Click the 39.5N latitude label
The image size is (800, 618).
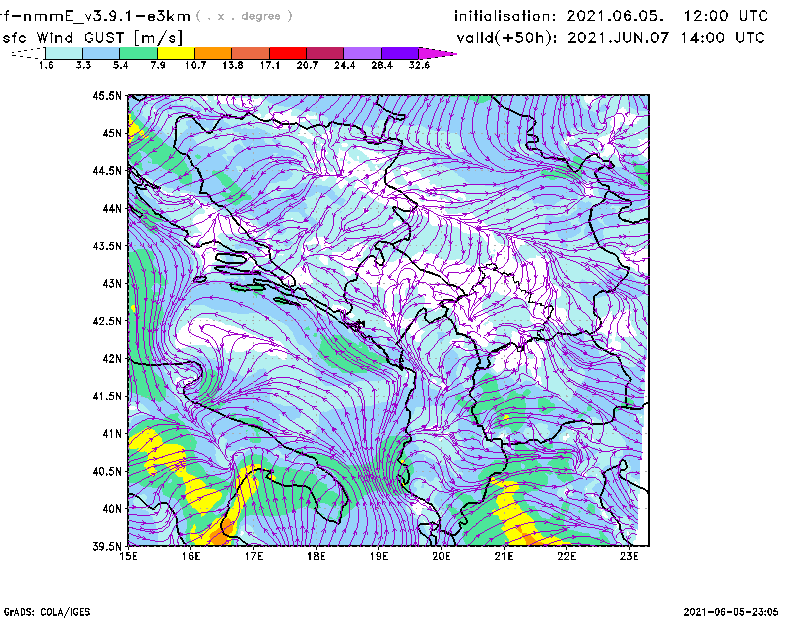coord(107,547)
